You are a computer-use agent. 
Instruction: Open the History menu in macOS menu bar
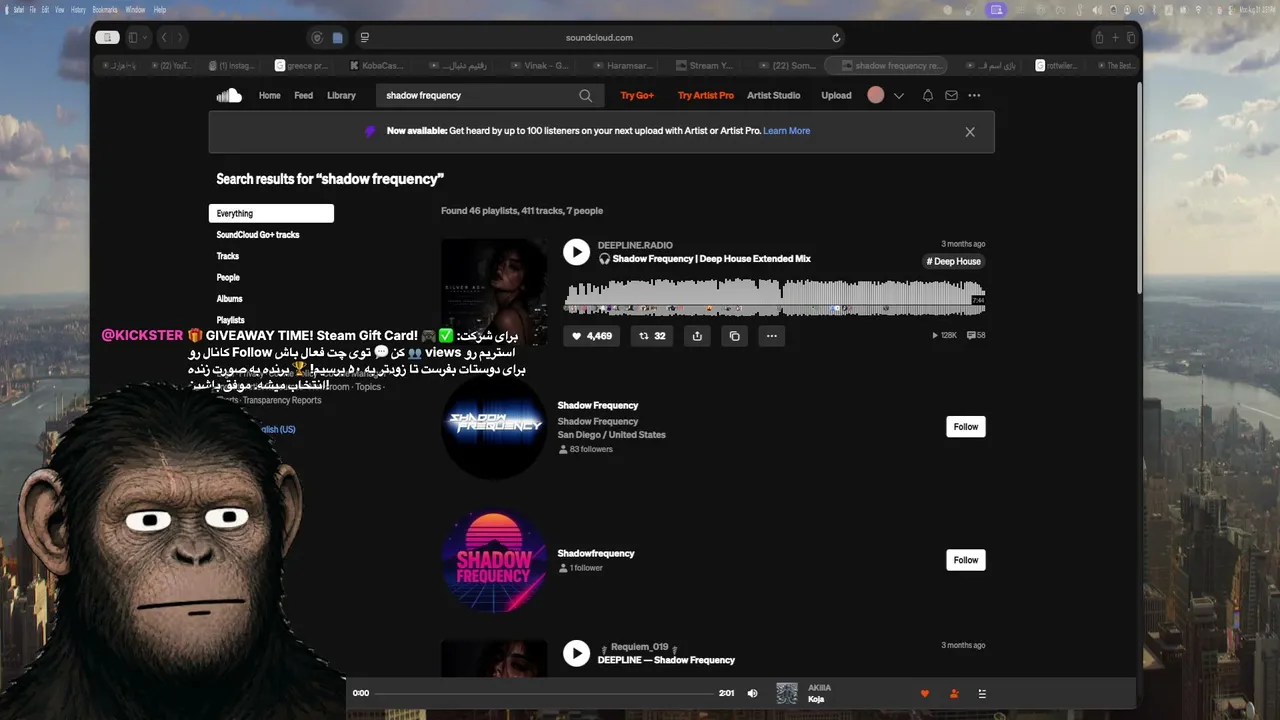[x=78, y=9]
